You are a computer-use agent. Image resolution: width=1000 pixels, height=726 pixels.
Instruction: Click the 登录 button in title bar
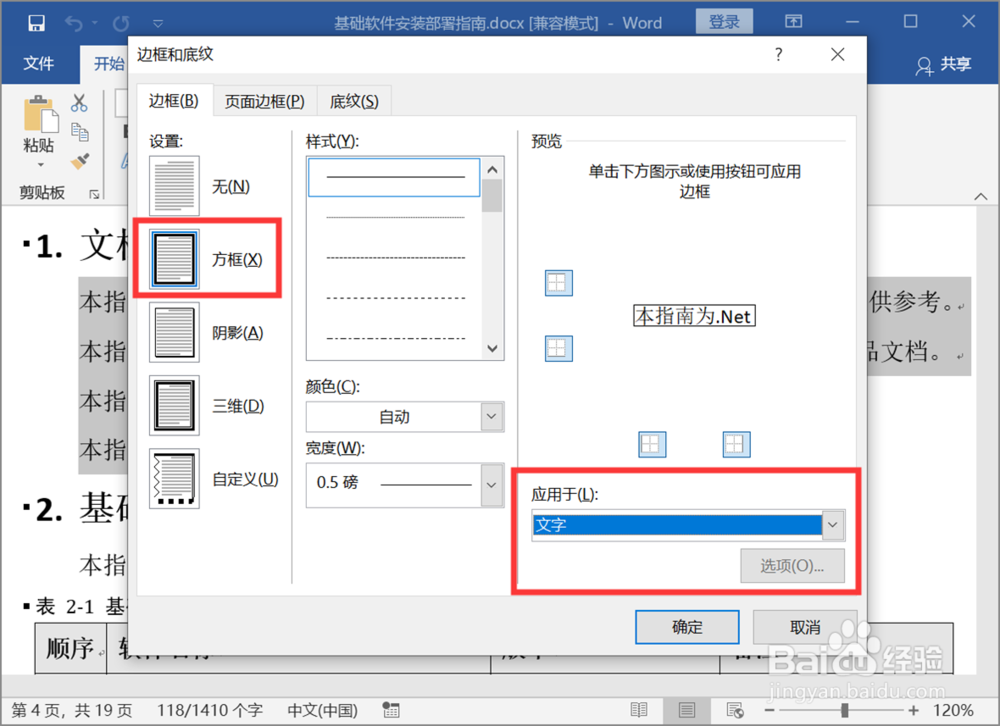(x=723, y=20)
